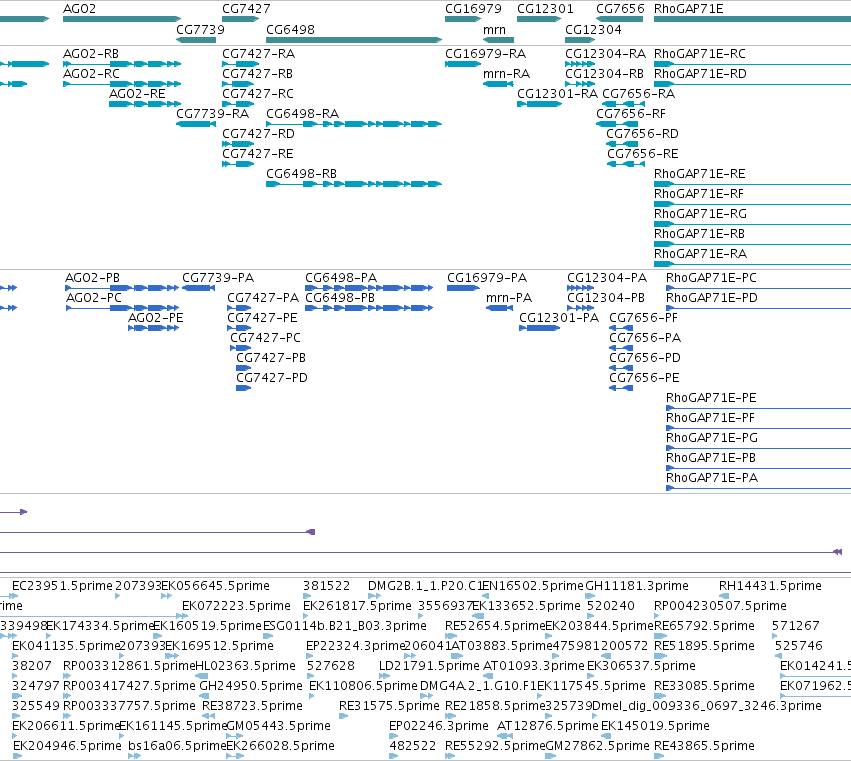Open the CG6498 gene label
851x761 pixels.
[x=290, y=29]
